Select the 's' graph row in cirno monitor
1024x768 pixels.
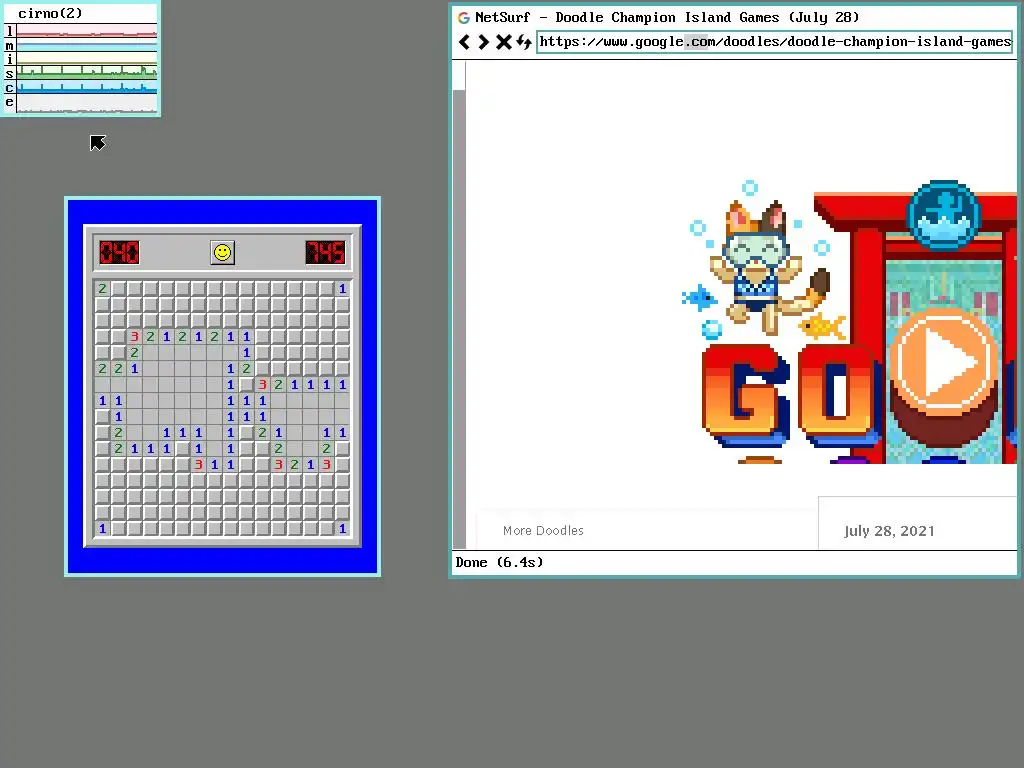pyautogui.click(x=81, y=73)
